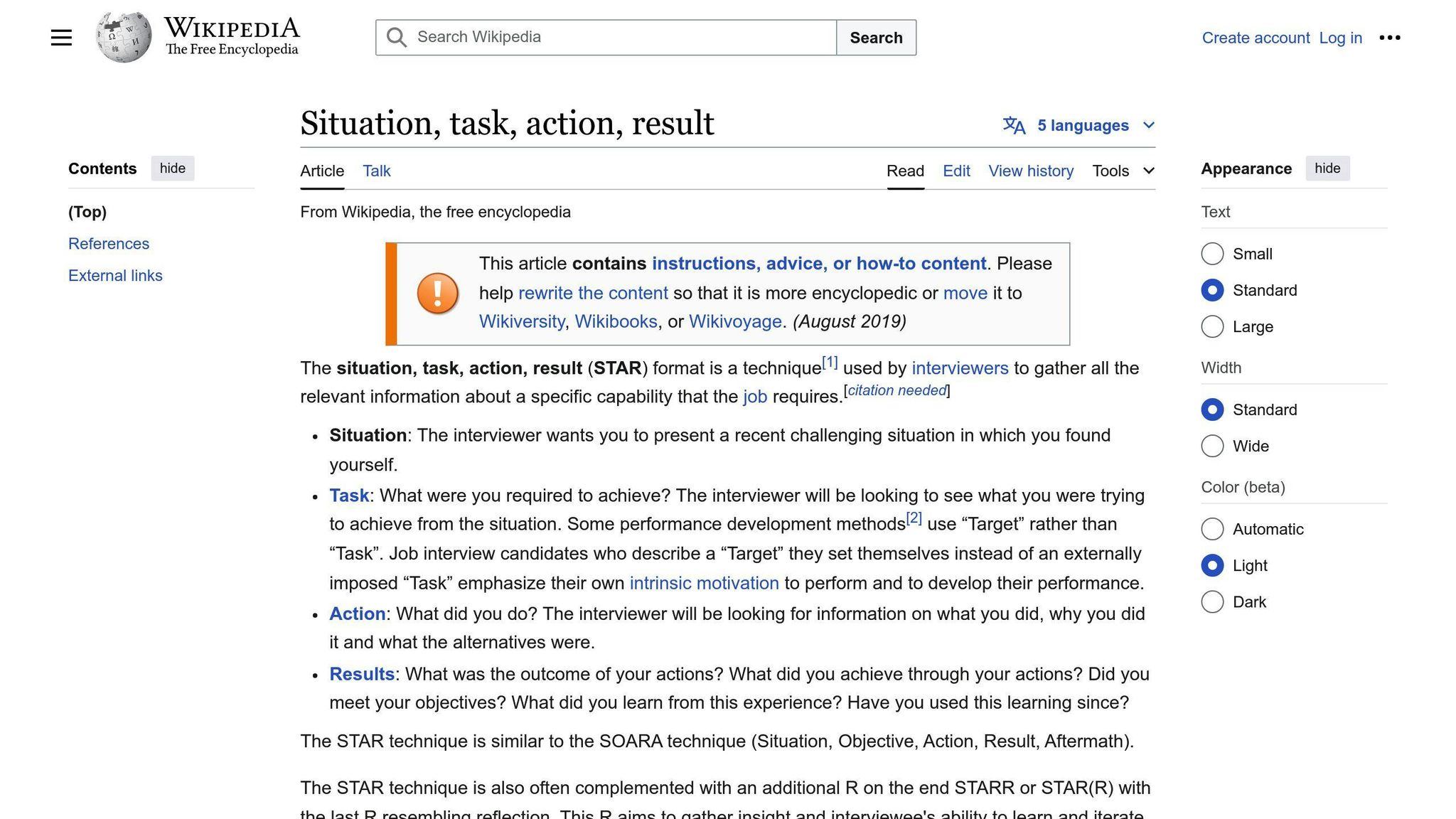1456x819 pixels.
Task: Click the article title heading text
Action: 507,123
